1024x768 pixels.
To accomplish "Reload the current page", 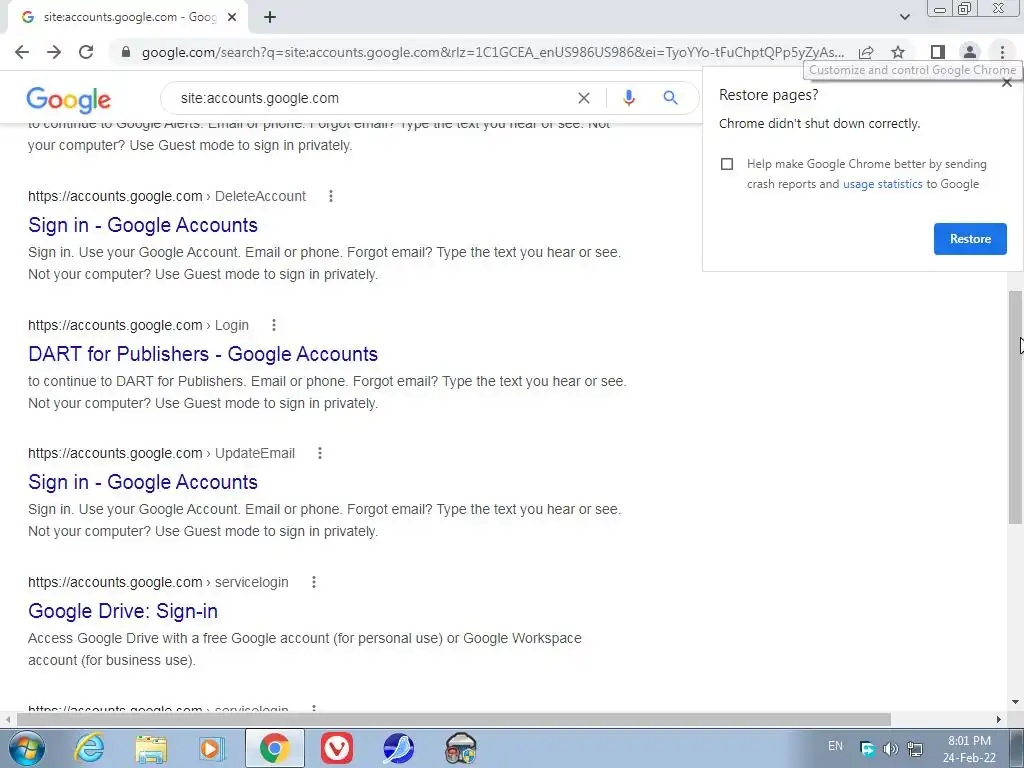I will click(86, 52).
